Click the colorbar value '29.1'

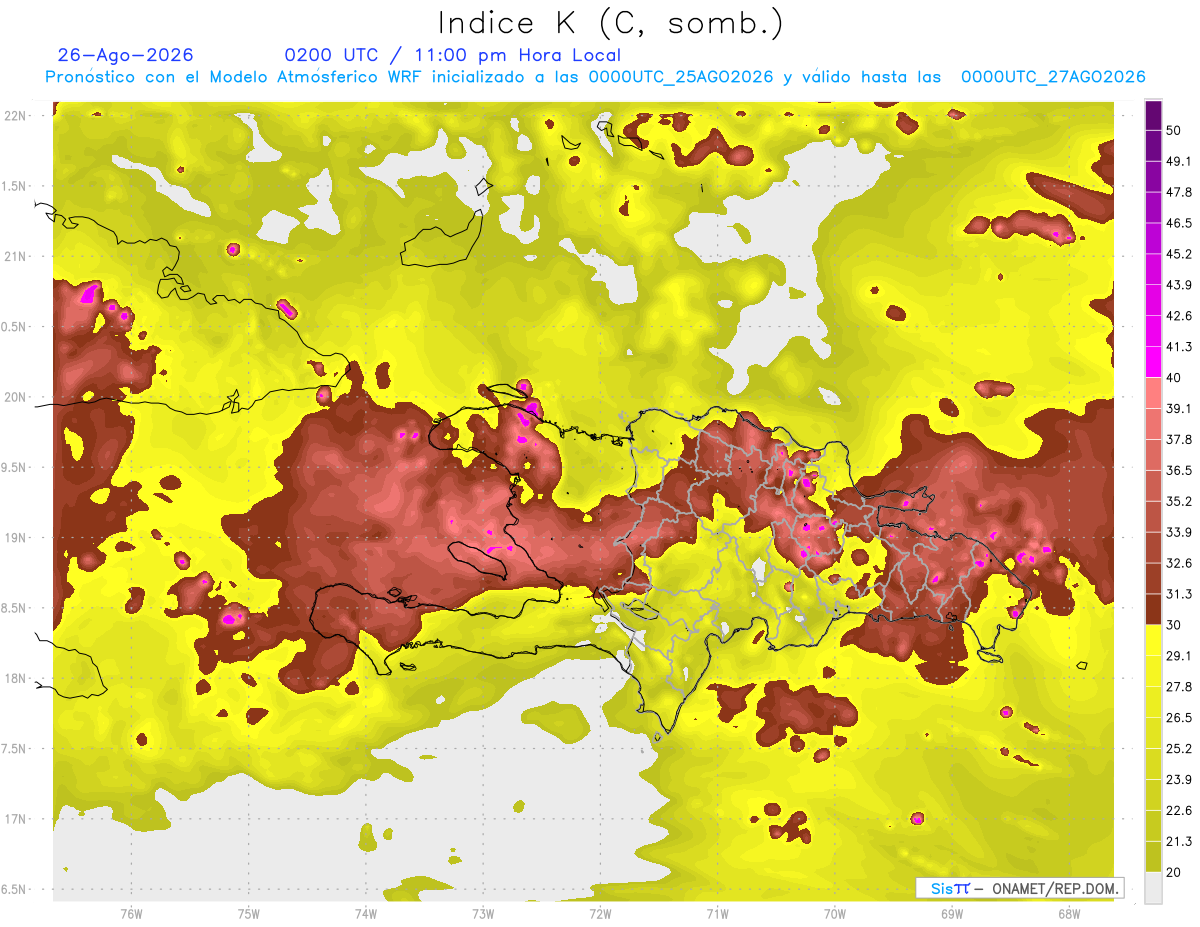pyautogui.click(x=1179, y=655)
